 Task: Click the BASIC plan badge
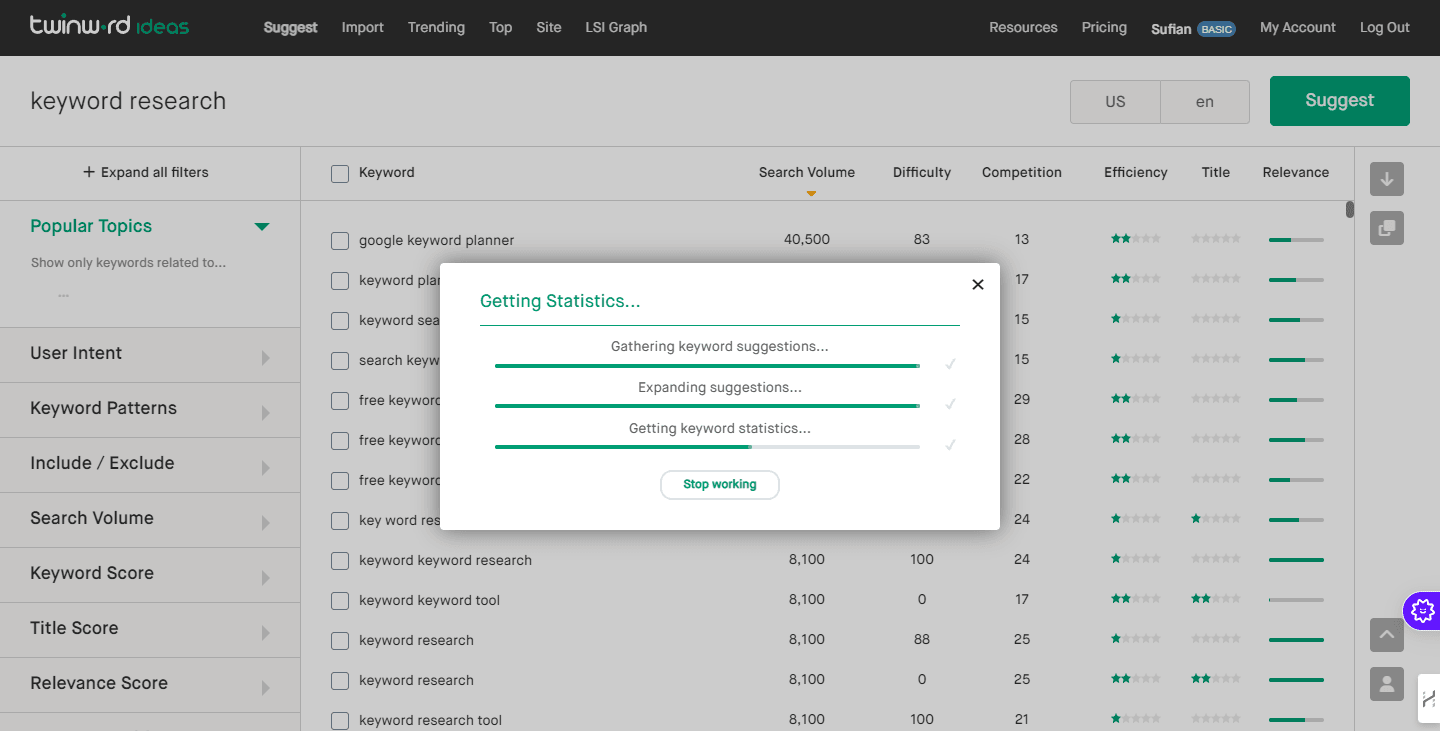[1217, 29]
